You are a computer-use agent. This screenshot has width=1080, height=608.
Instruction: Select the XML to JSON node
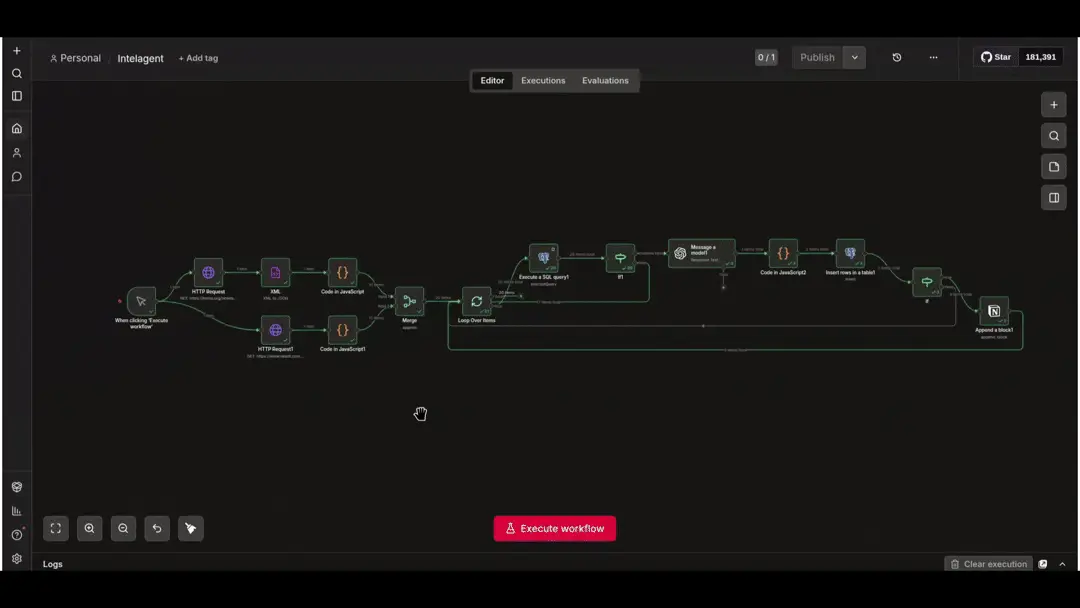tap(276, 273)
